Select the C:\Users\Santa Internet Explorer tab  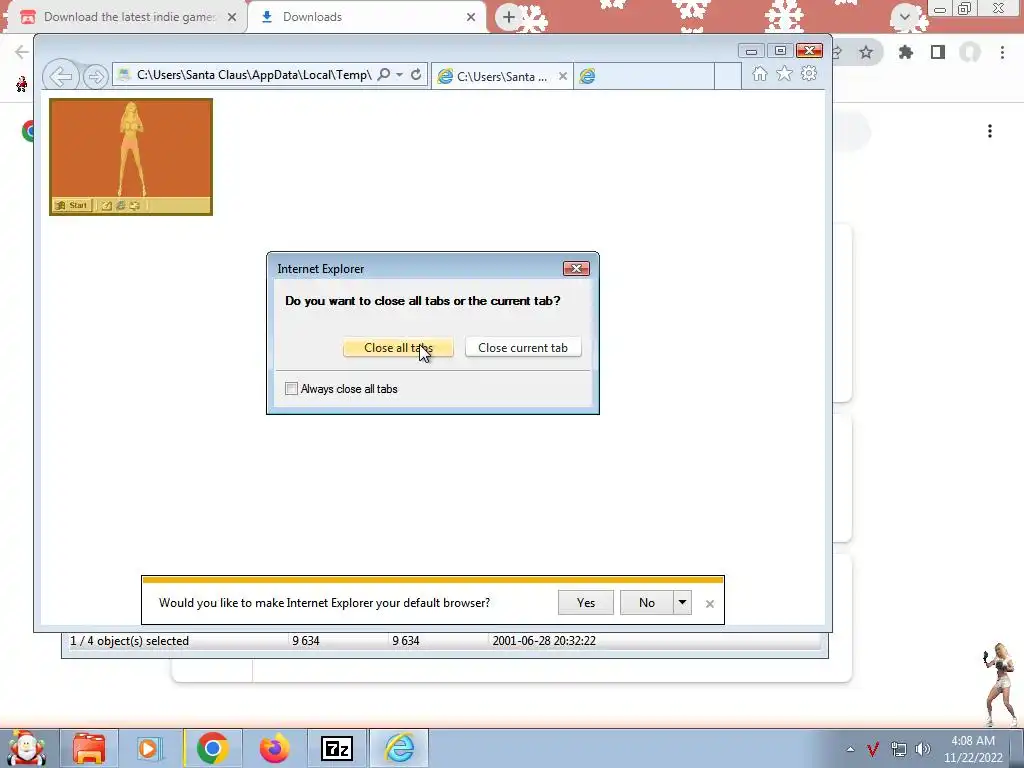tap(502, 76)
